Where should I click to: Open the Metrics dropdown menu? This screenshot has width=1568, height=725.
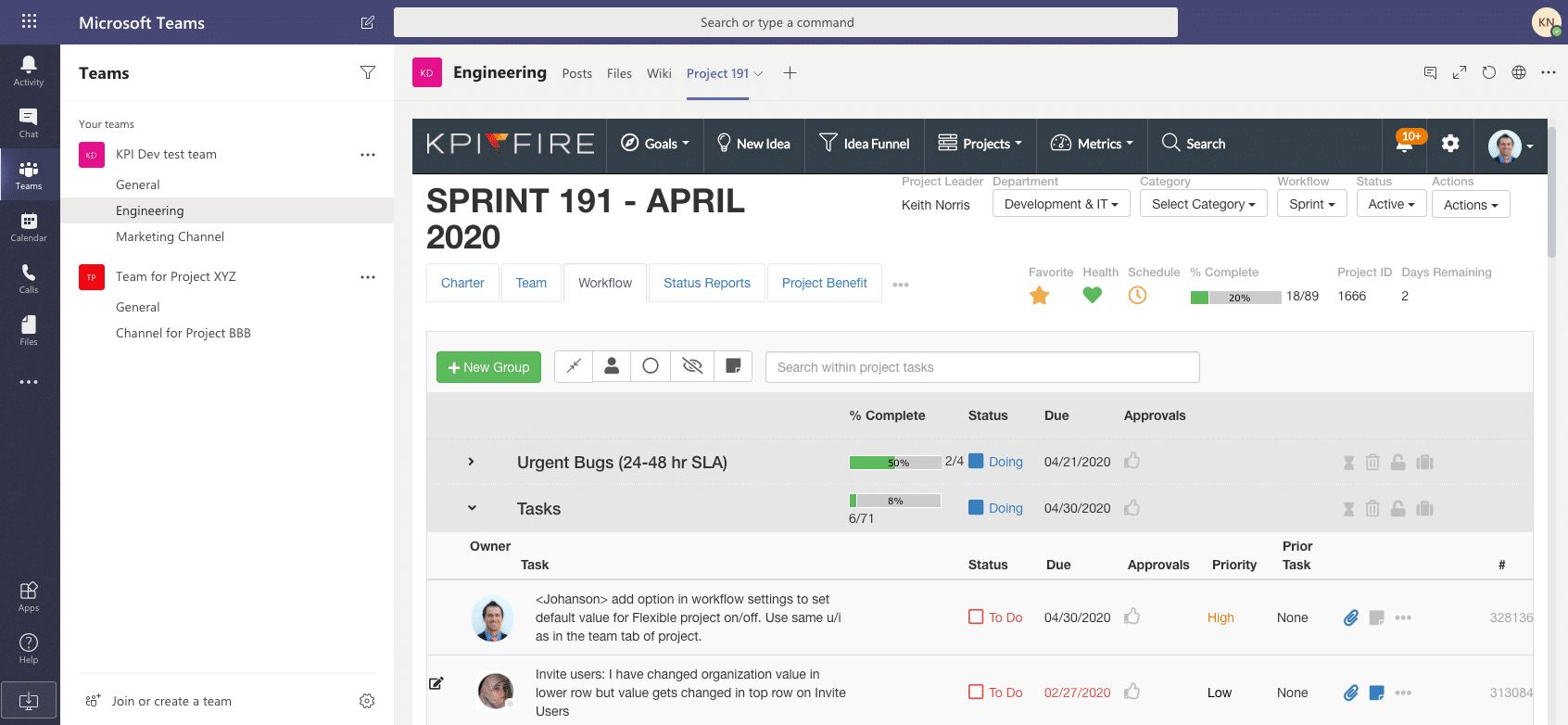pos(1092,144)
